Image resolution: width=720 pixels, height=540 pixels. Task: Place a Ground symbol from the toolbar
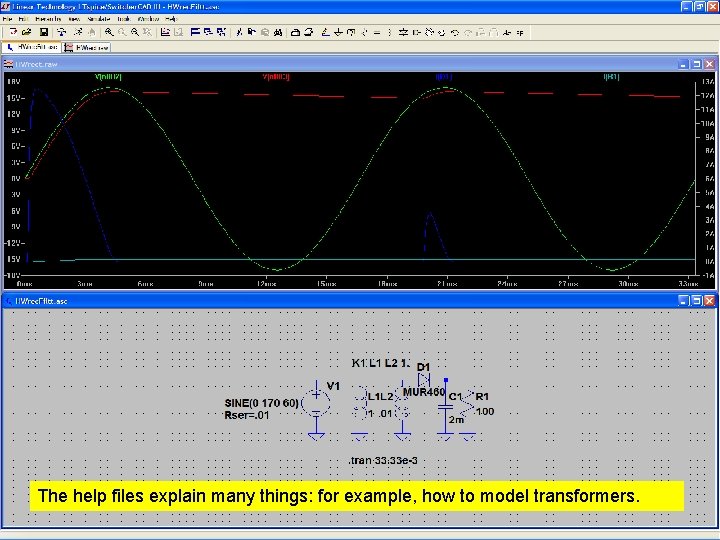point(338,32)
